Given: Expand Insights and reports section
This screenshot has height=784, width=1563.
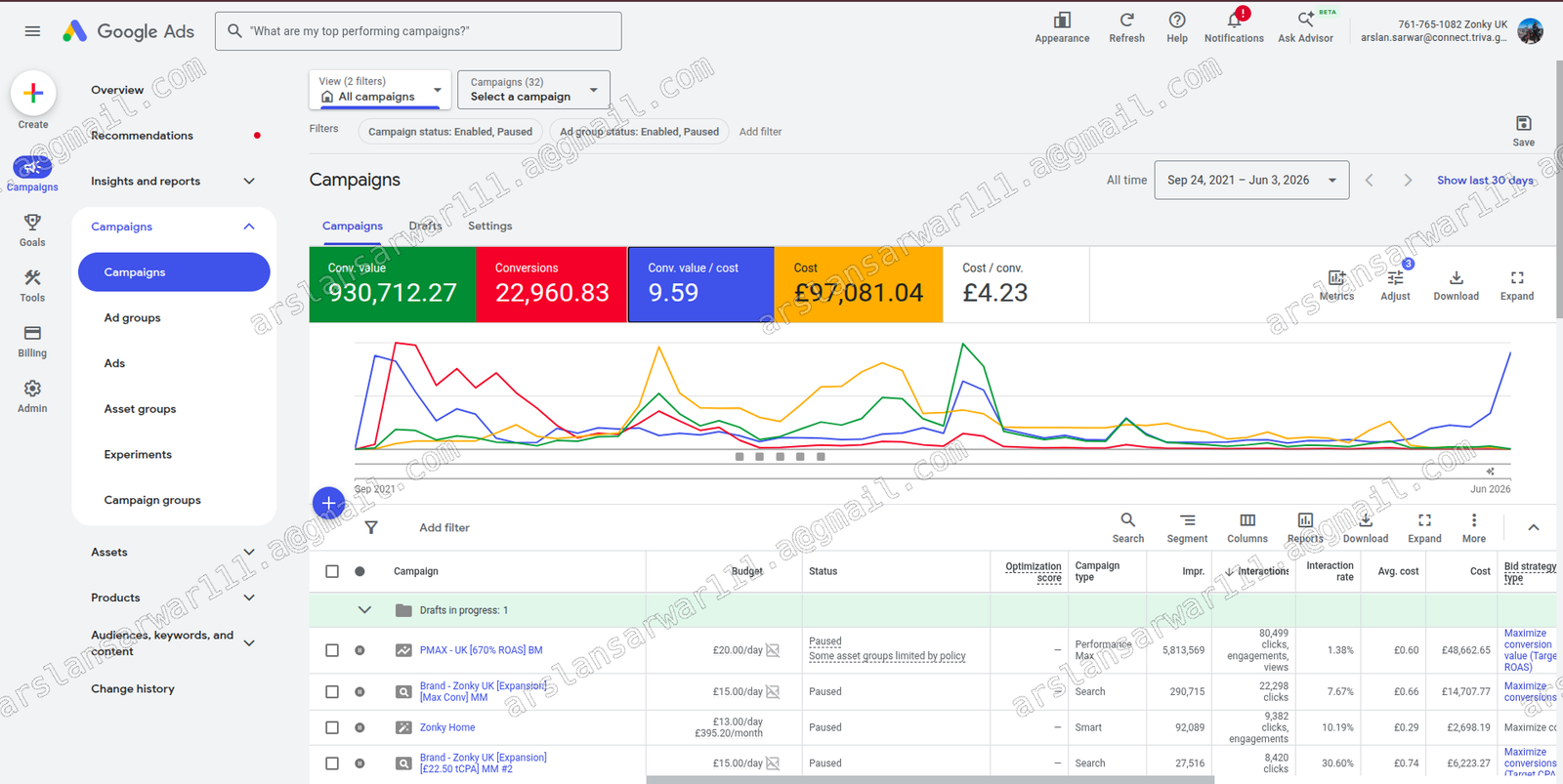Looking at the screenshot, I should pyautogui.click(x=249, y=181).
